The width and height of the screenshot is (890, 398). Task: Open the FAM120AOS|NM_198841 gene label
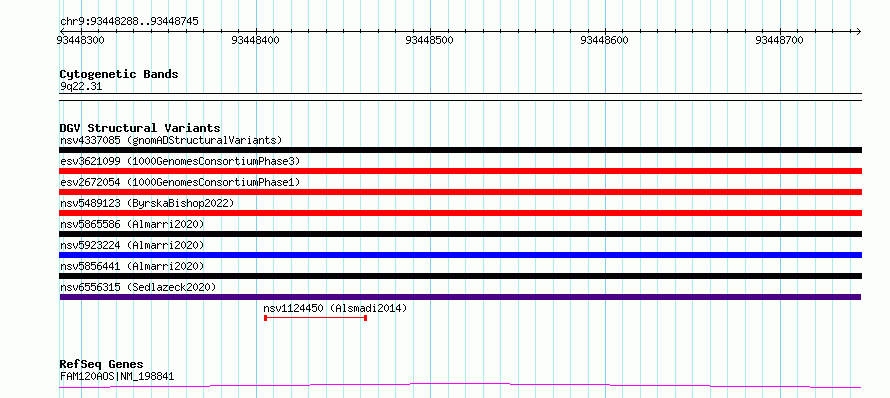(117, 376)
